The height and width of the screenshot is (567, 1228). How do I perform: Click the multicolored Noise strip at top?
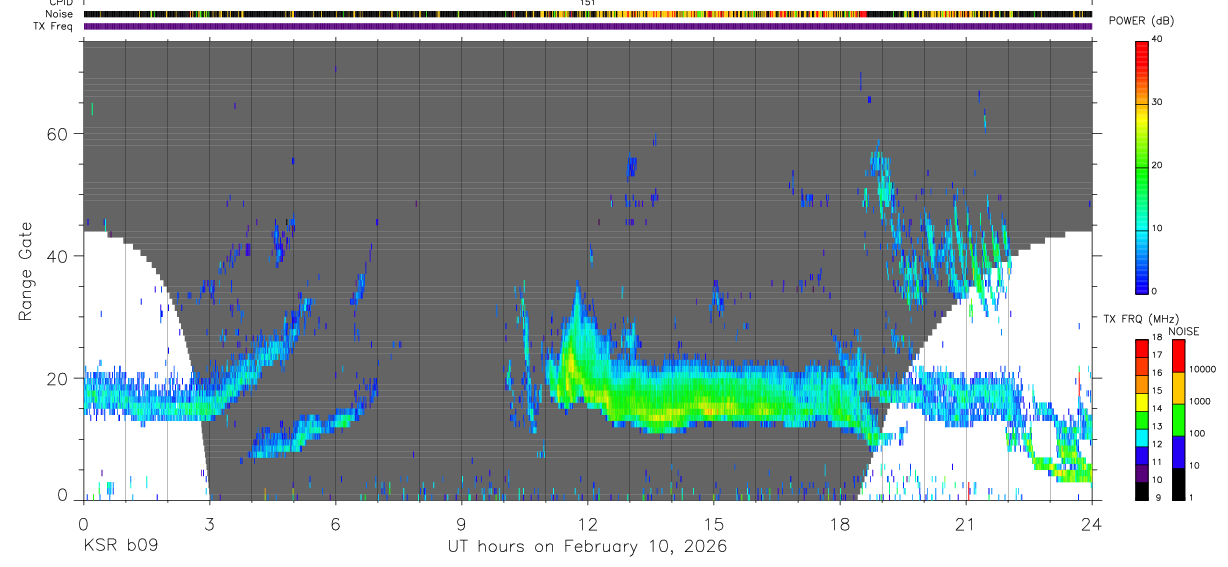click(588, 14)
